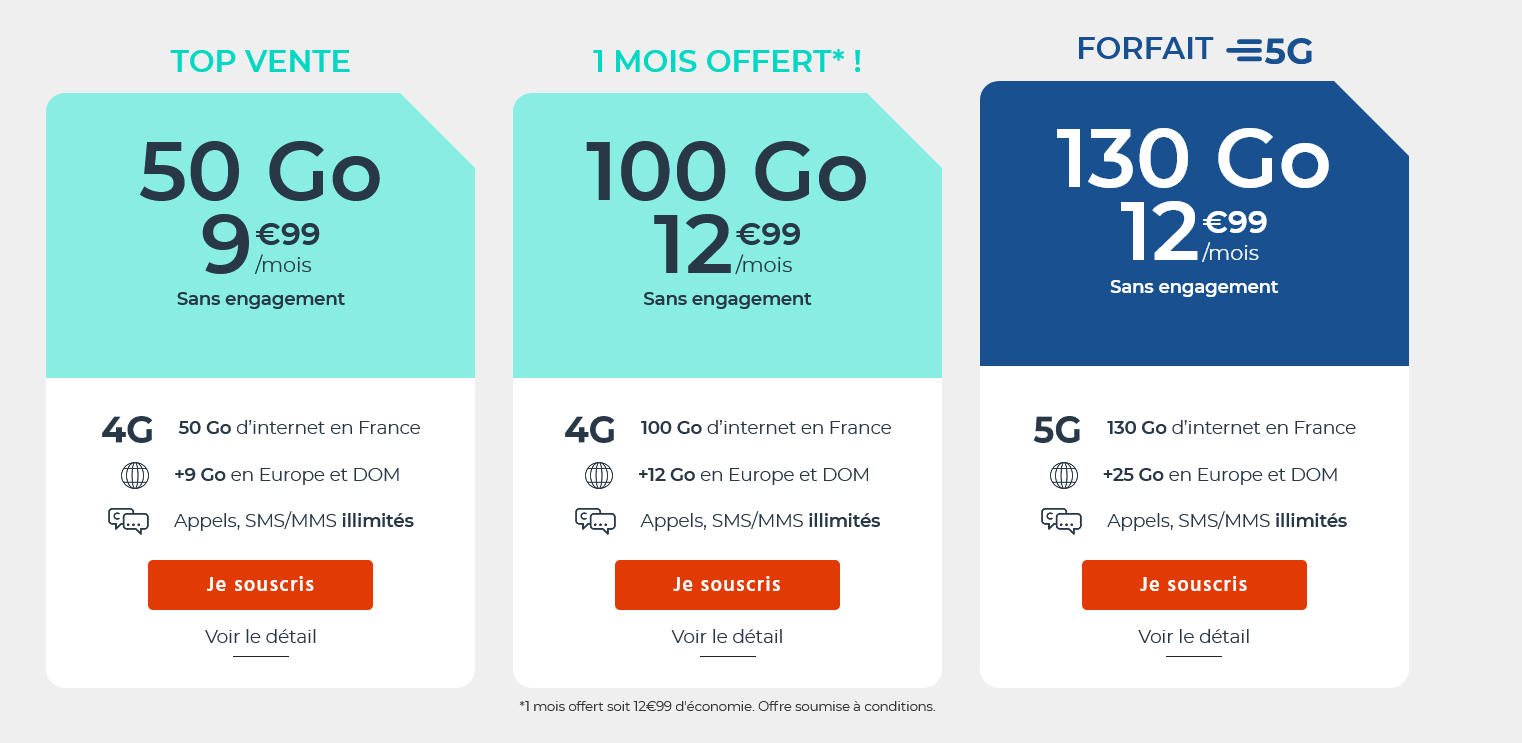Click the 4G badge on the 50 Go plan

click(x=127, y=428)
